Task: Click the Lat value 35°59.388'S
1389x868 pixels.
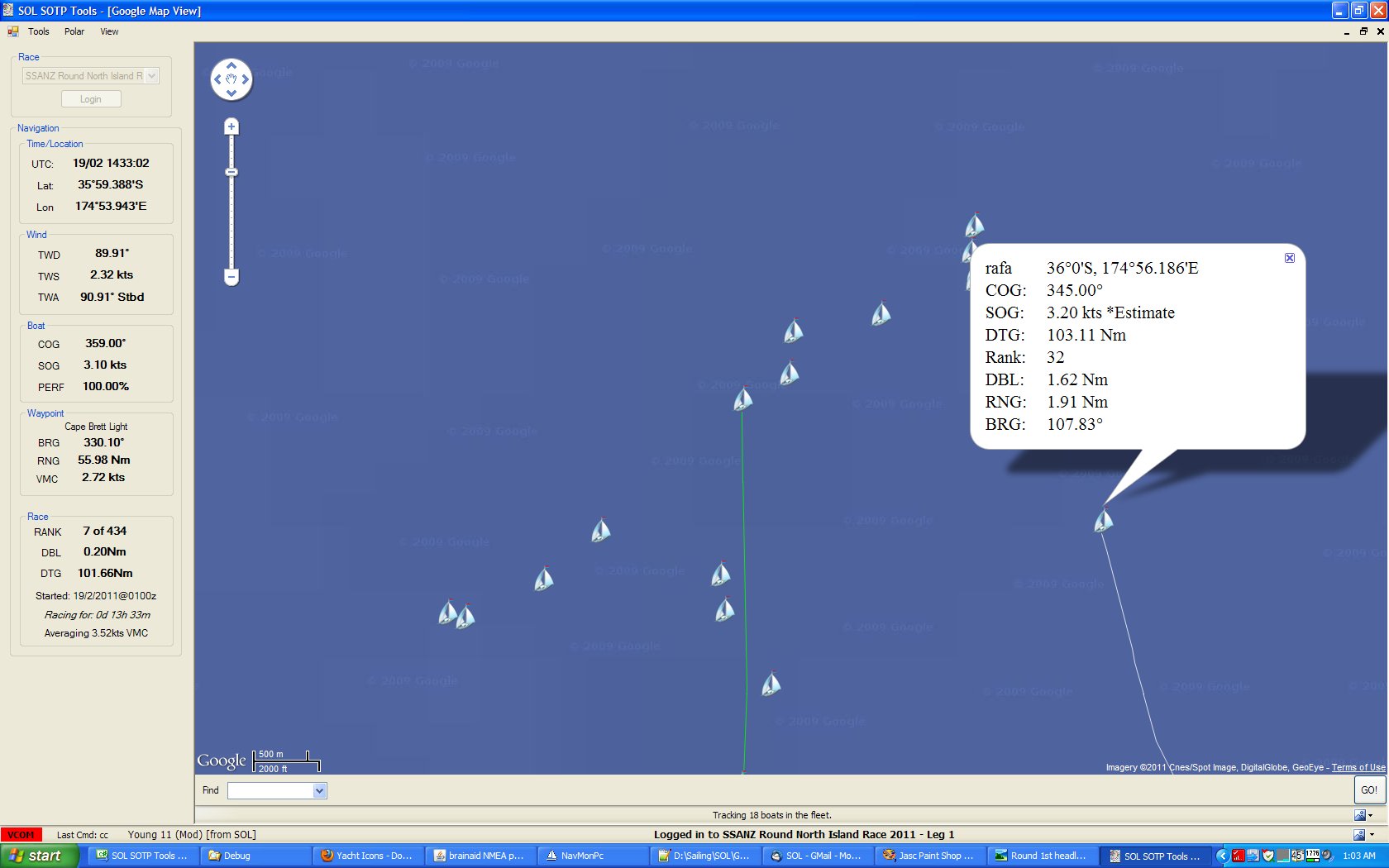Action: point(111,184)
